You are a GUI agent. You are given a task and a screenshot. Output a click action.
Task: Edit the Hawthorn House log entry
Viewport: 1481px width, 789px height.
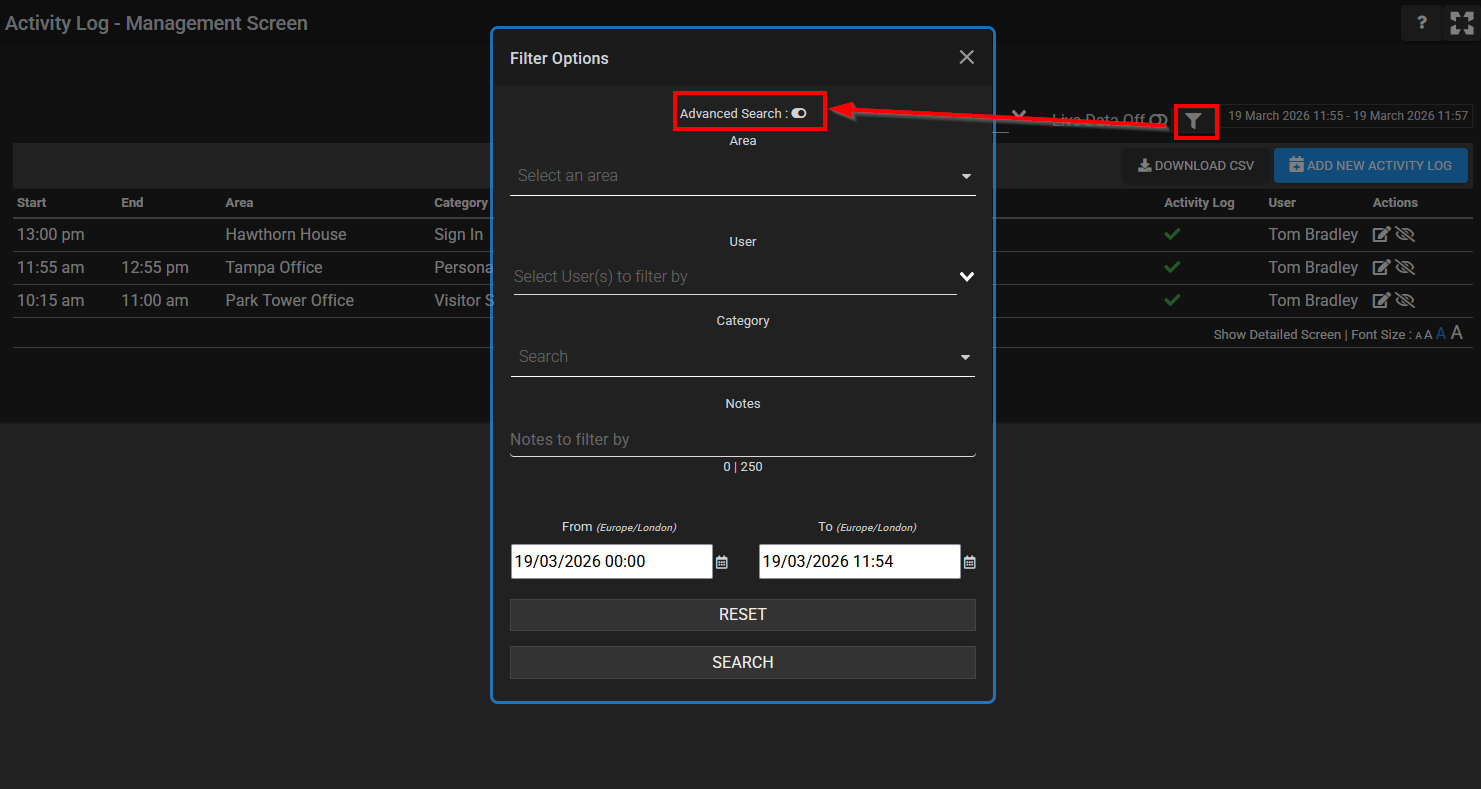[x=1381, y=235]
